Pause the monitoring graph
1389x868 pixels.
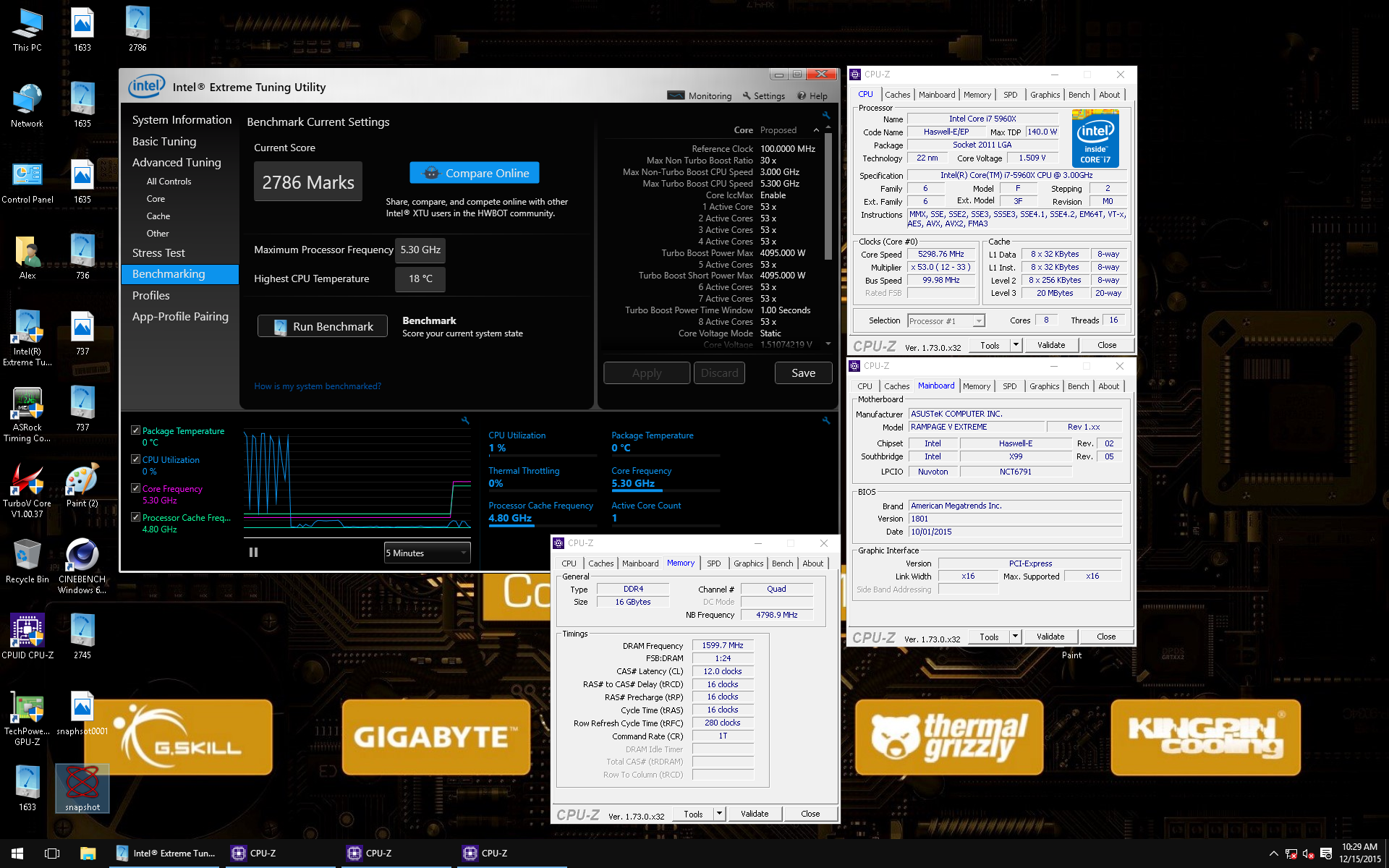[x=253, y=553]
